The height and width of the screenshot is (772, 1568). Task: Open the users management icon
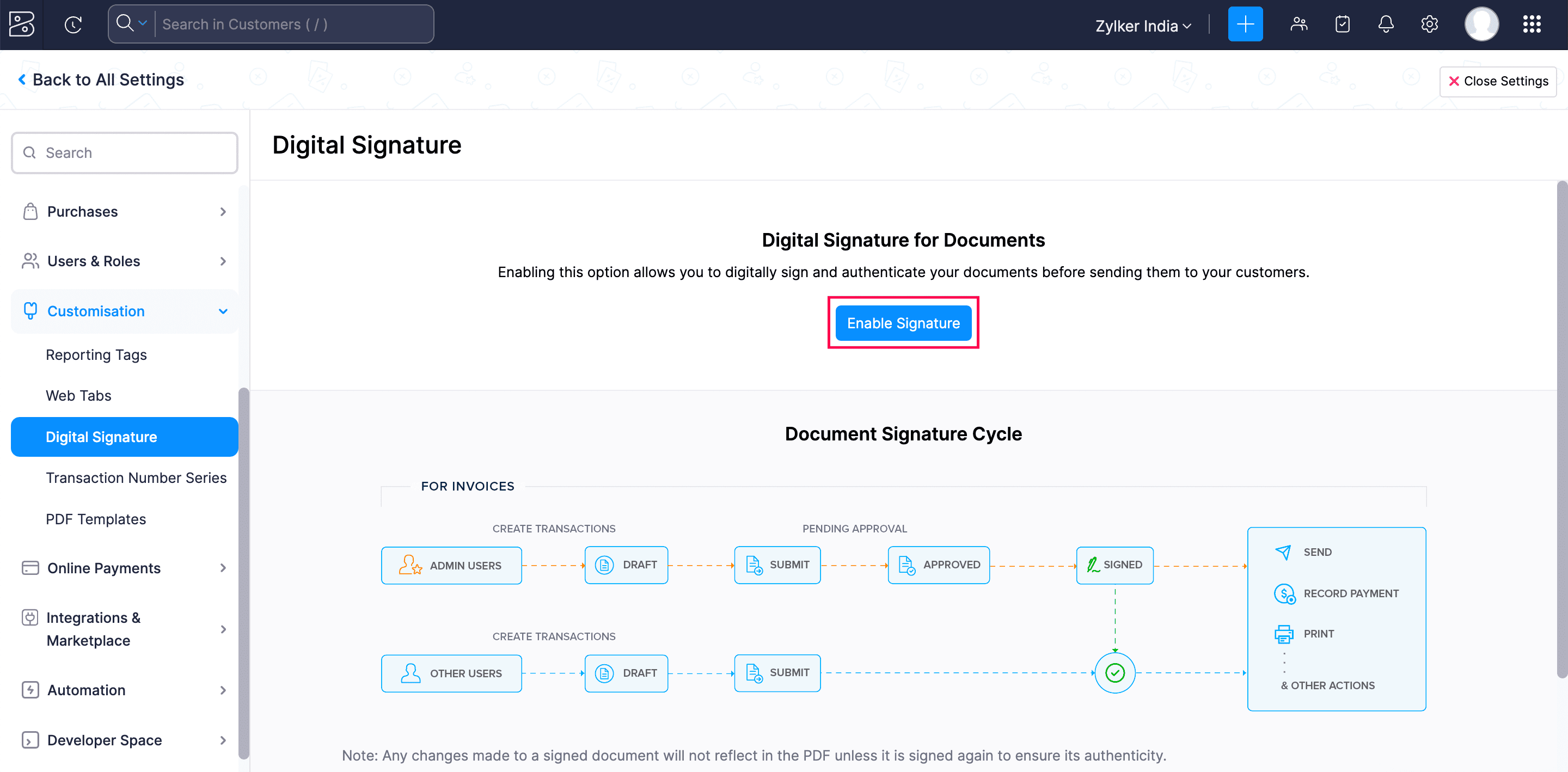tap(1299, 24)
